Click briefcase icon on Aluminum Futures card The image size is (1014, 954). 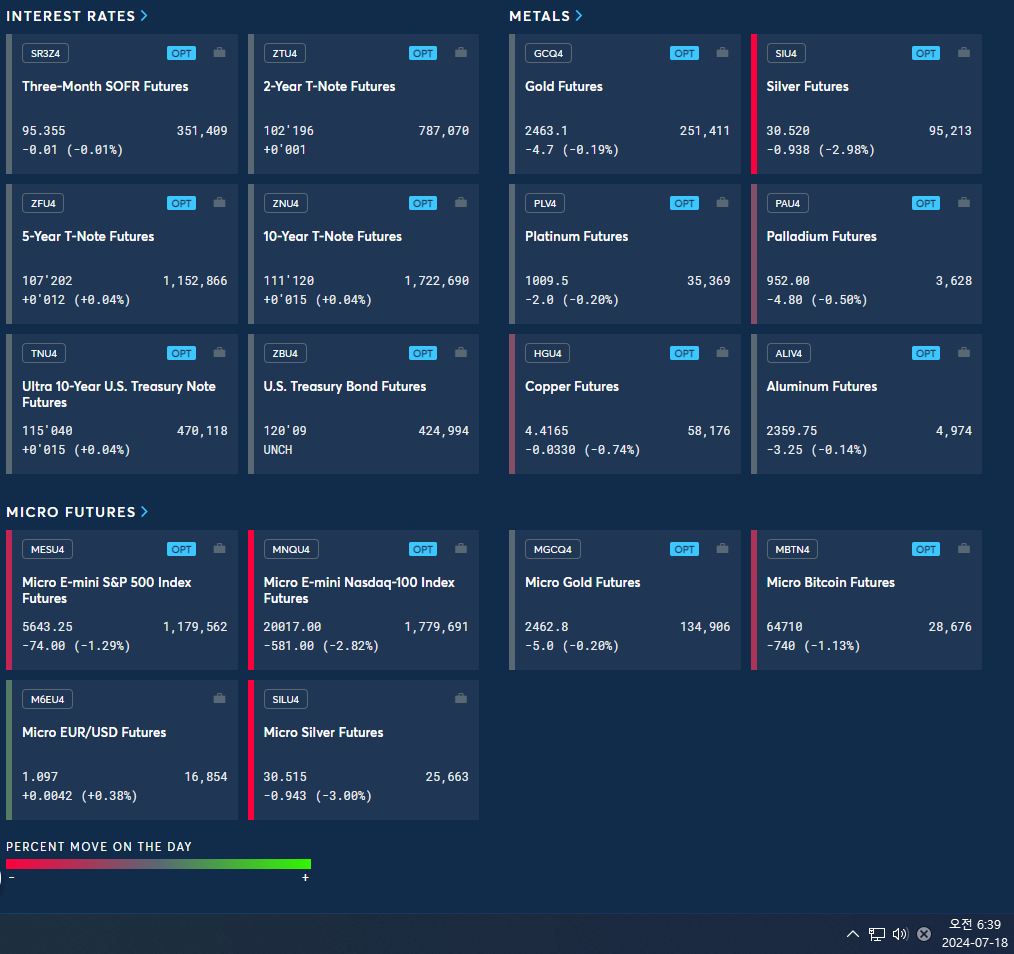[x=964, y=352]
